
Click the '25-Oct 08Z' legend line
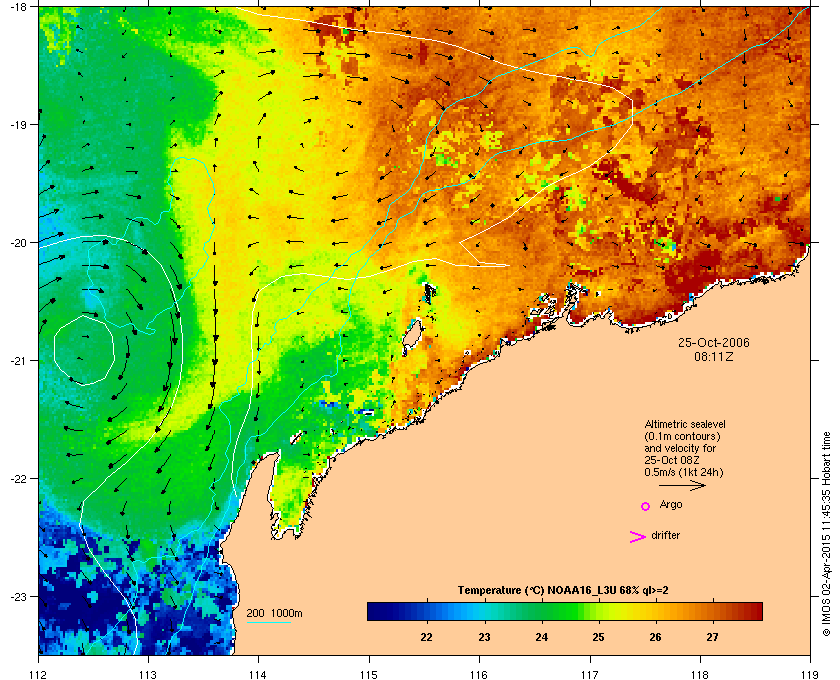click(x=672, y=460)
